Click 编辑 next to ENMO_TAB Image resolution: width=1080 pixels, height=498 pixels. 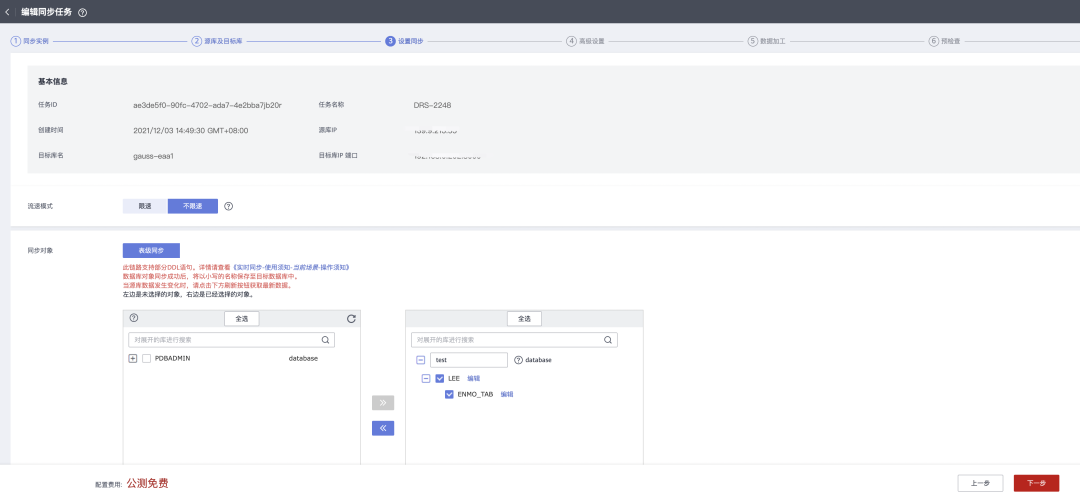point(507,395)
